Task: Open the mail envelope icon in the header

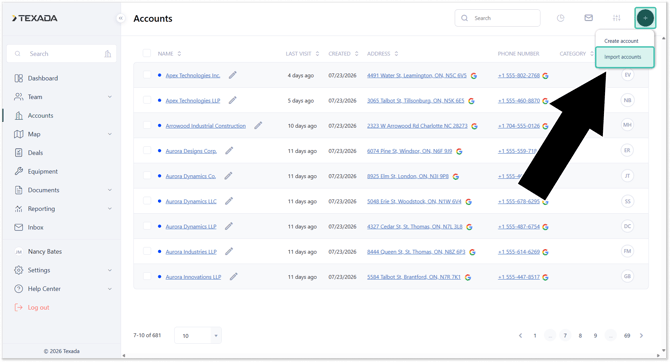Action: tap(588, 18)
